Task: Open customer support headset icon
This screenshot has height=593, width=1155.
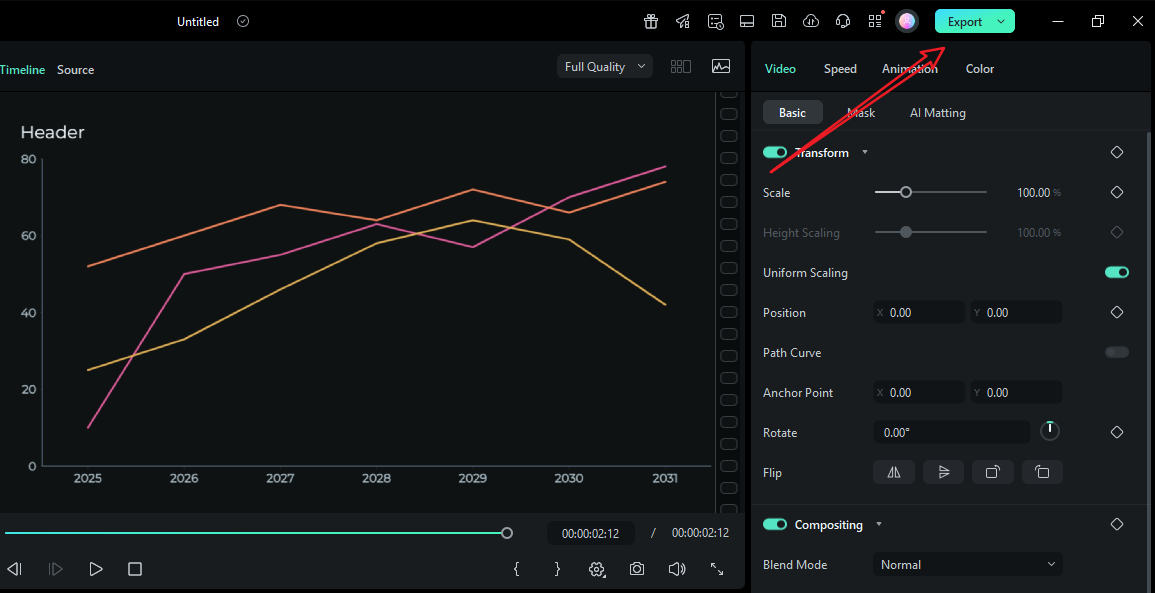Action: pyautogui.click(x=842, y=20)
